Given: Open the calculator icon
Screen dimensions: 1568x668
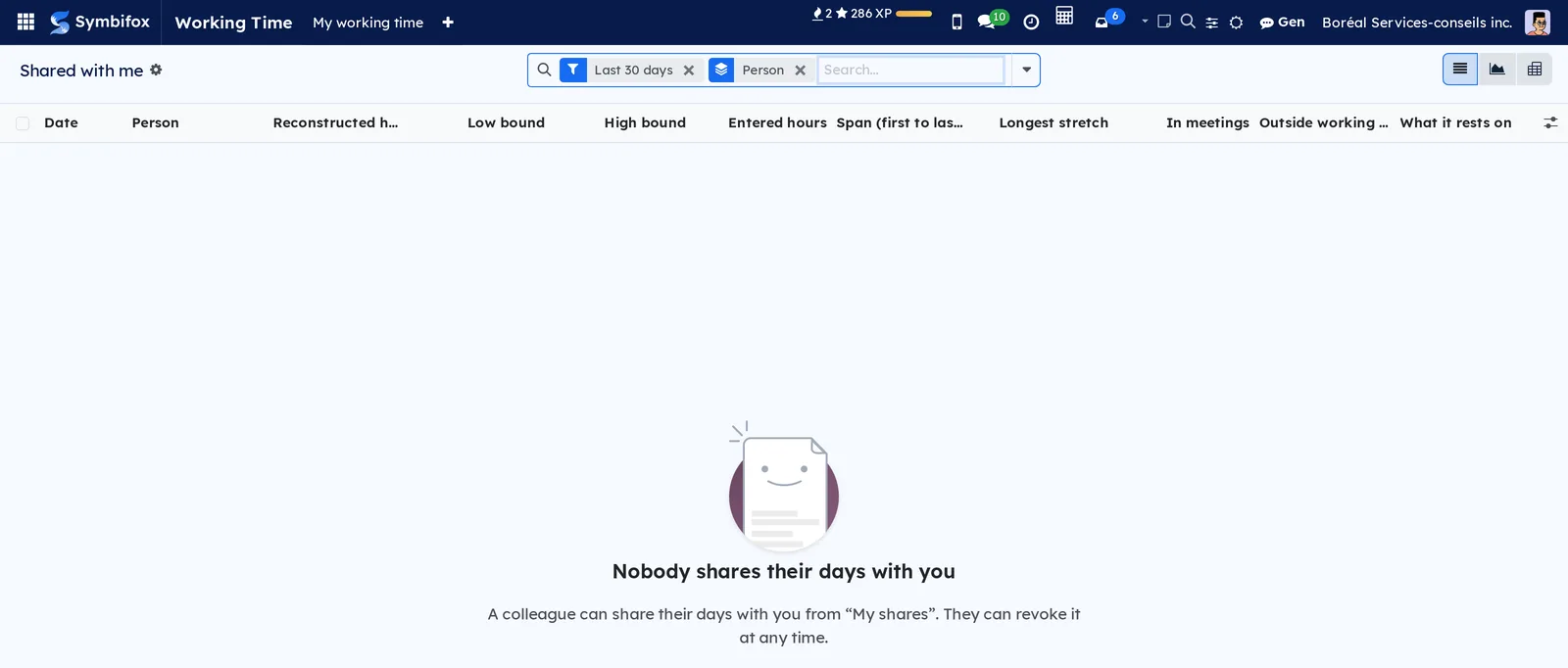Looking at the screenshot, I should click(x=1064, y=16).
